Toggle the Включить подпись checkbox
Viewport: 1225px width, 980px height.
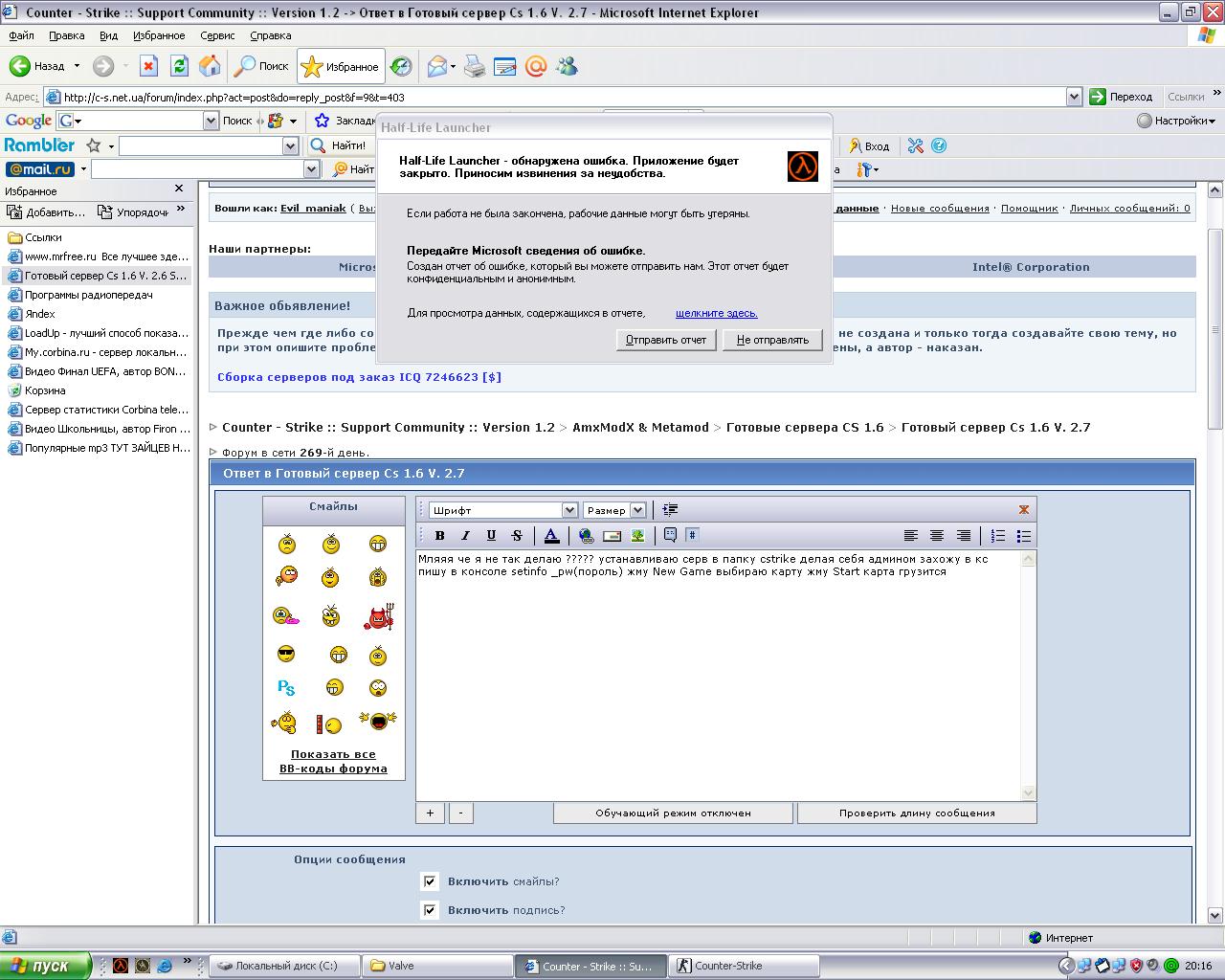coord(430,910)
